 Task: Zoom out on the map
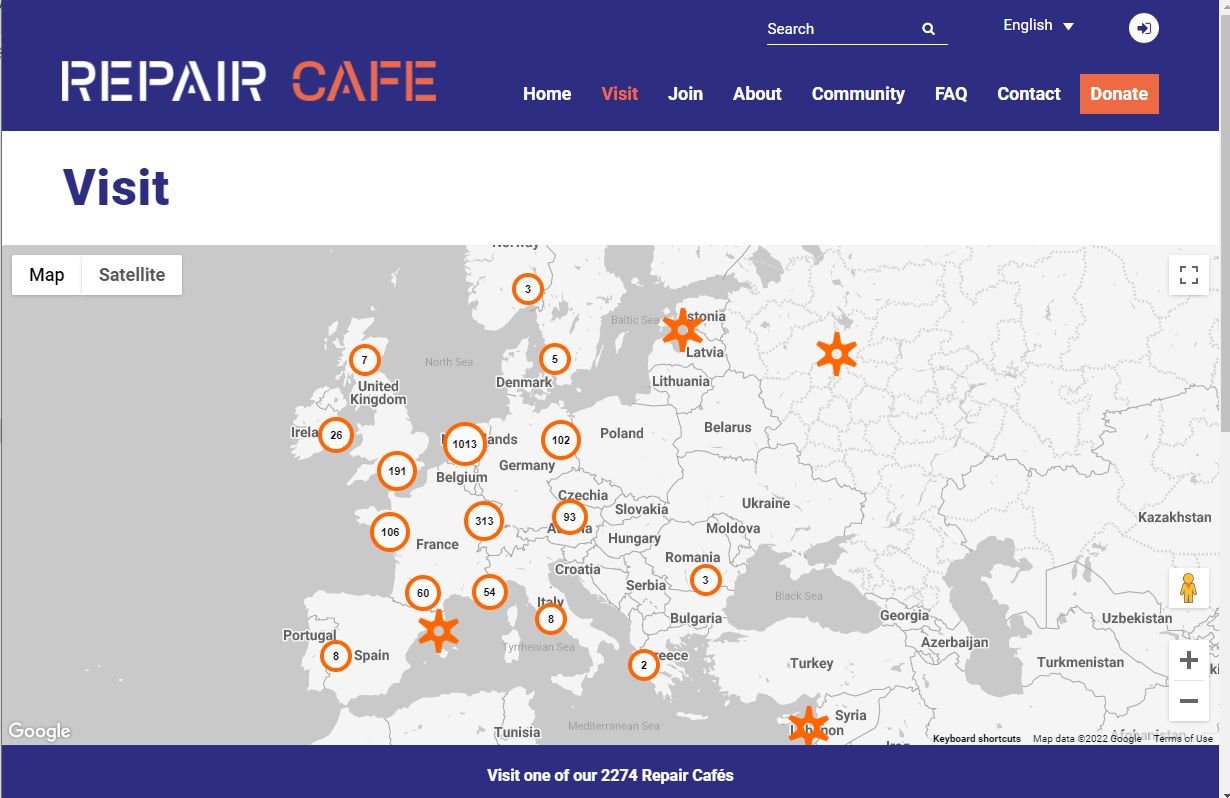(1188, 701)
